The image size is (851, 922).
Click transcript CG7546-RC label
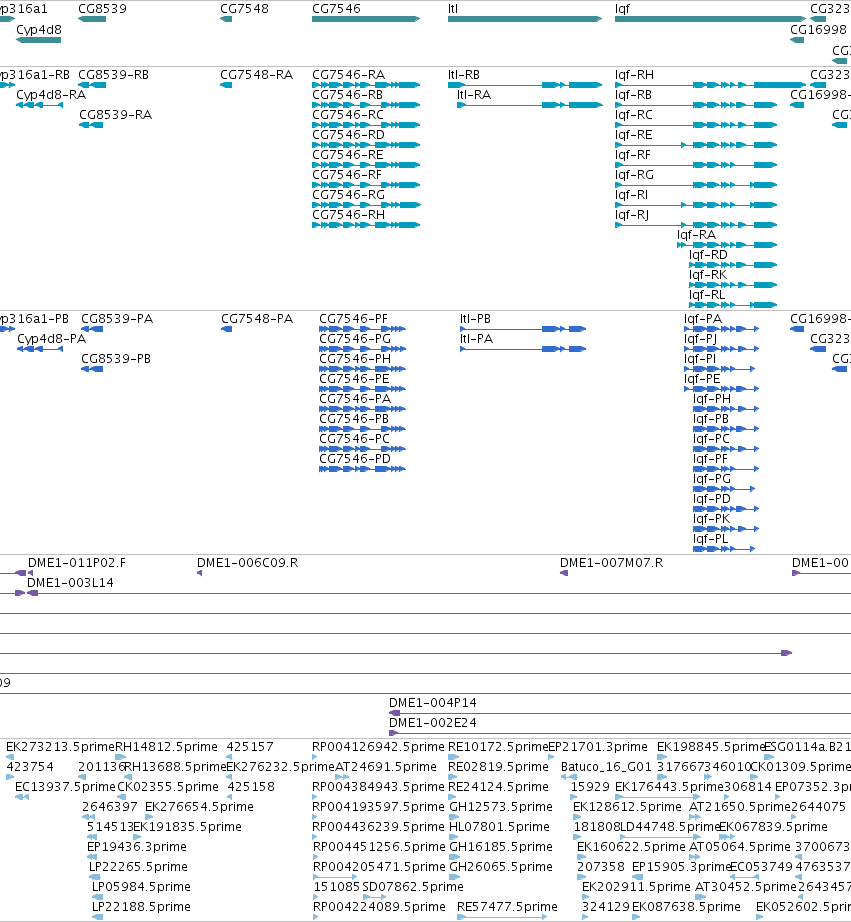click(348, 115)
